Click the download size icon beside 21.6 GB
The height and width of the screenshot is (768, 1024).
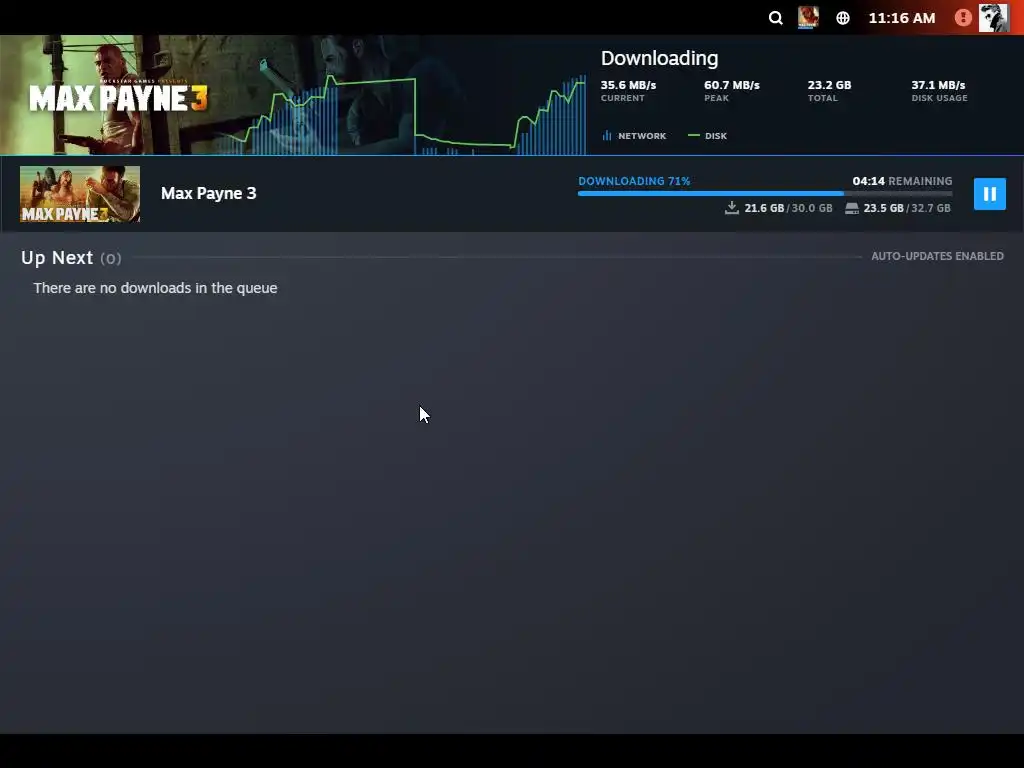click(731, 208)
